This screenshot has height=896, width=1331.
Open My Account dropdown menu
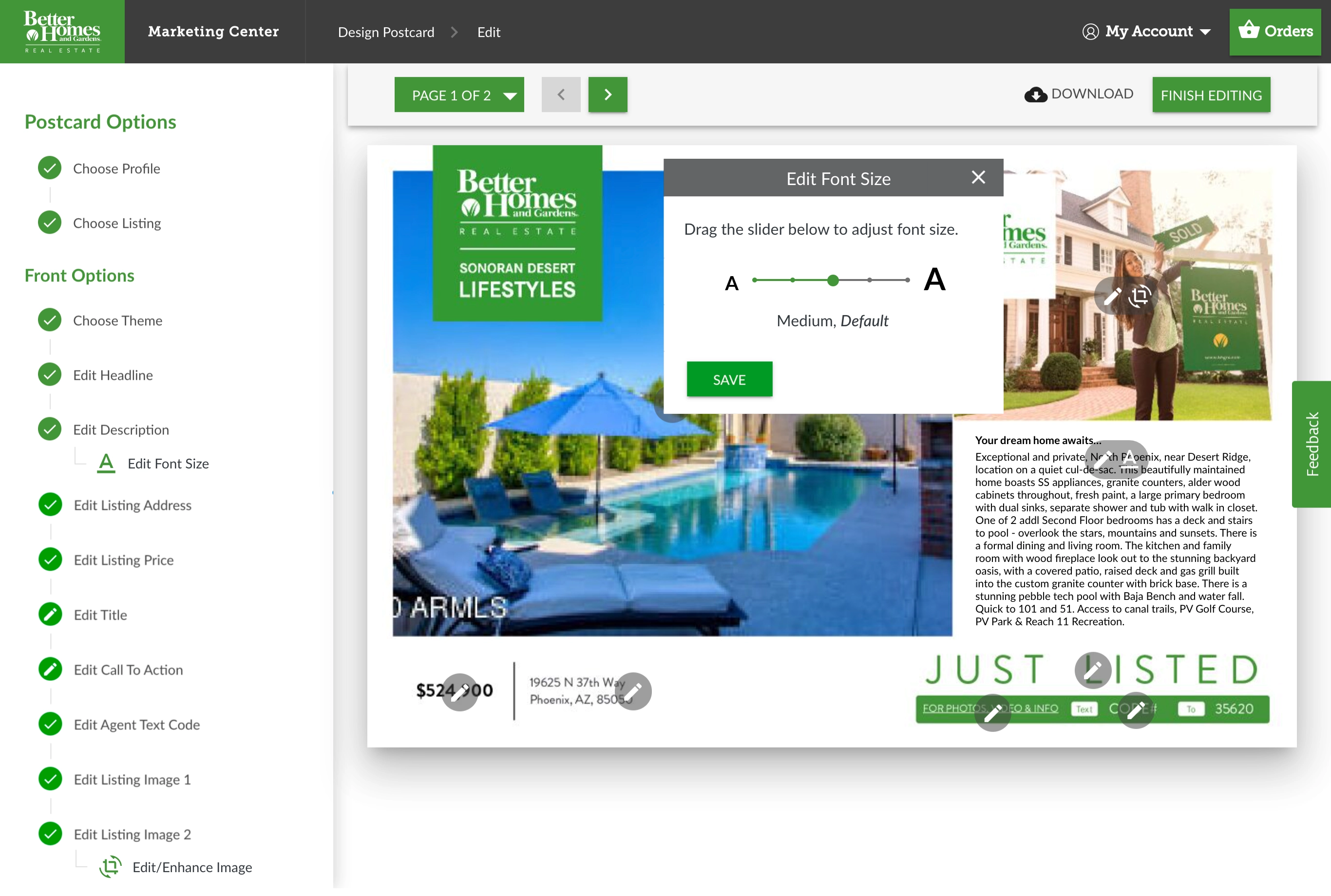(x=1148, y=32)
